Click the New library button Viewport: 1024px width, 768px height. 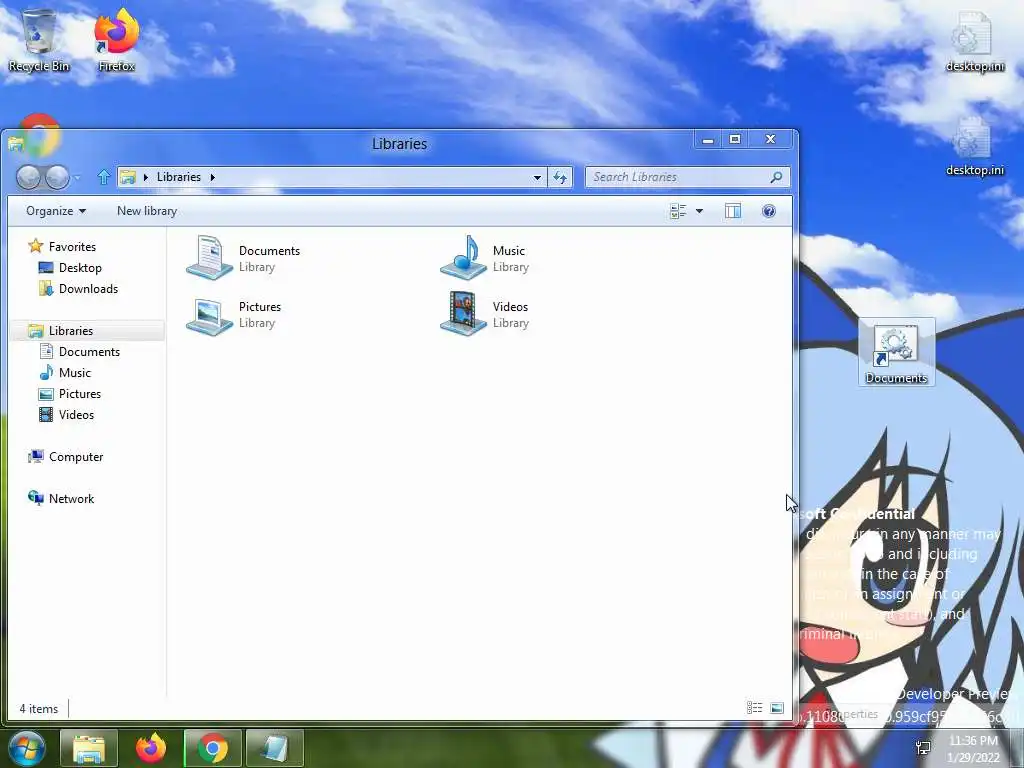[147, 211]
